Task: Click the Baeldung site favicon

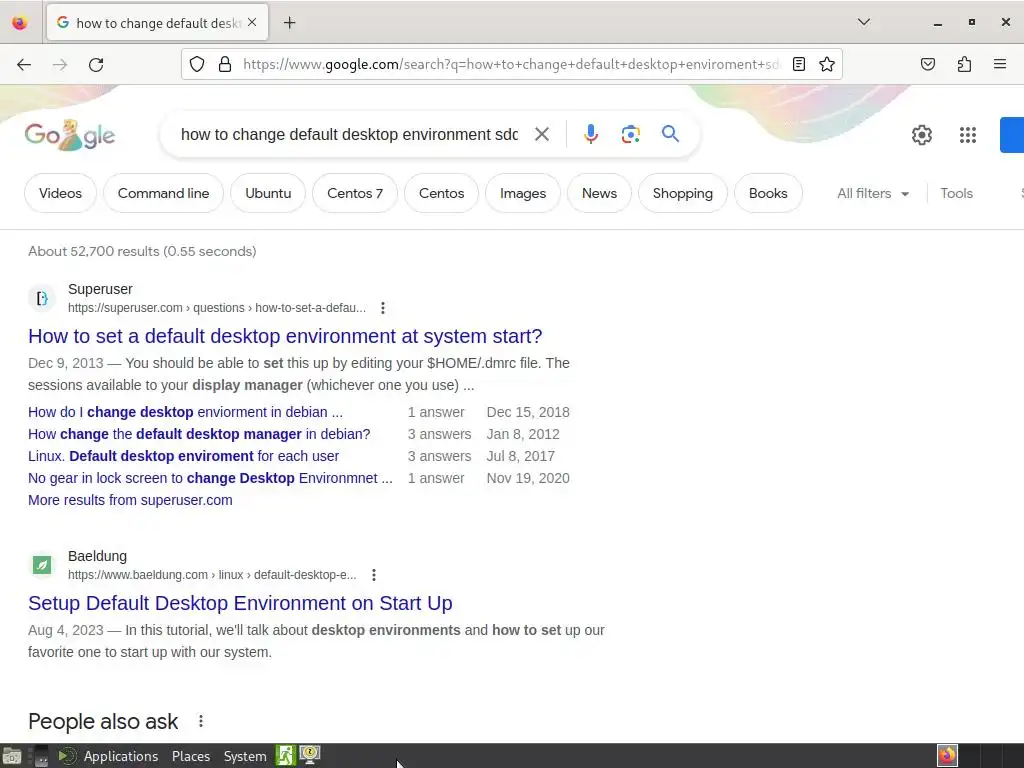Action: (42, 566)
